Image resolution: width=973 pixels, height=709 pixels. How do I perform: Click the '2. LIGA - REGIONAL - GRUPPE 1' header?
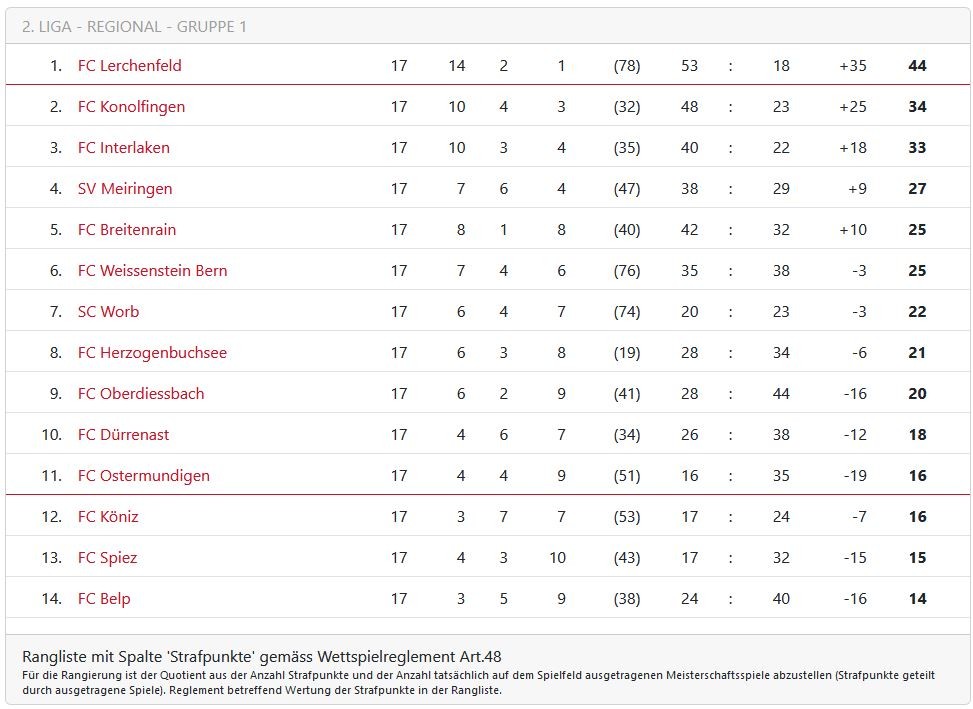pos(134,26)
